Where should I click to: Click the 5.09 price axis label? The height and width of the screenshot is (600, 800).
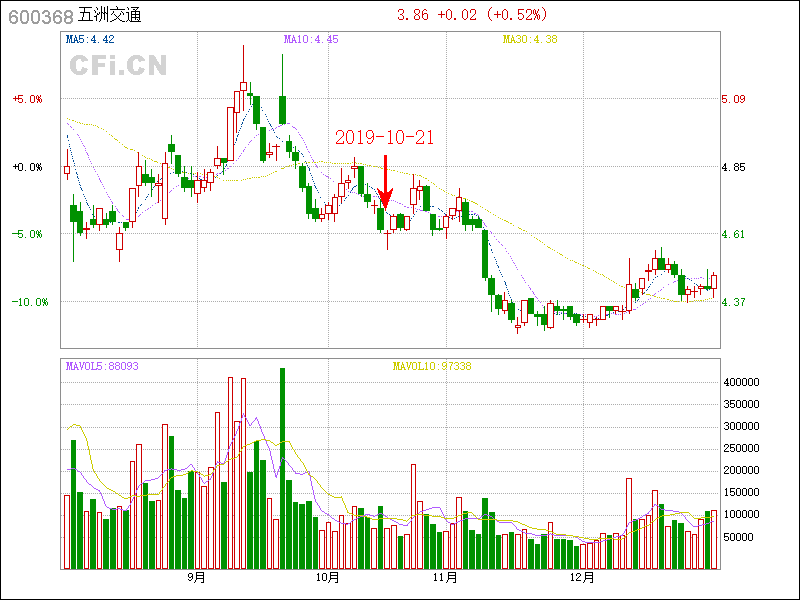click(733, 99)
